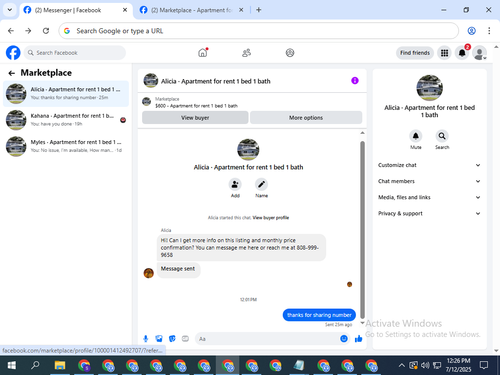Search in conversation using the magnifier icon
The width and height of the screenshot is (500, 375).
click(x=442, y=136)
